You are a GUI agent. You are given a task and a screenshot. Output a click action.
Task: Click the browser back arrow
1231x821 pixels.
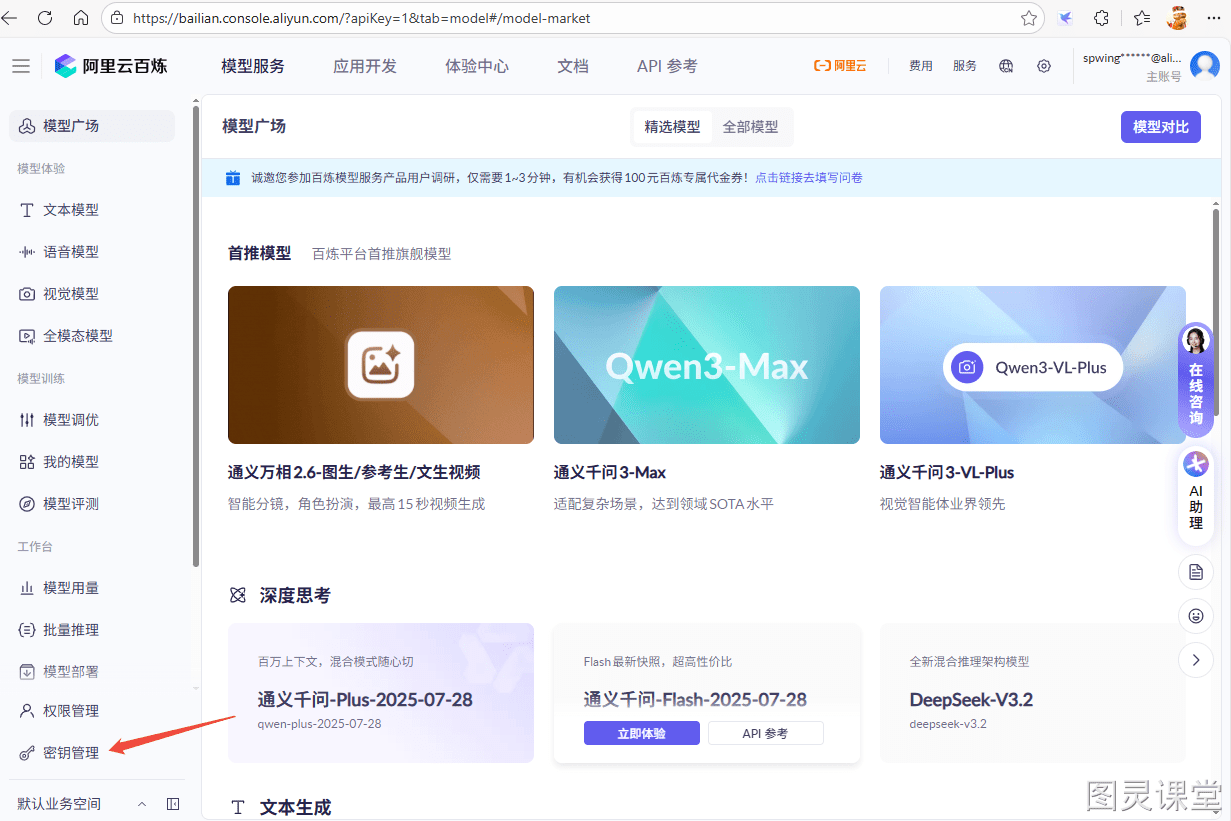(x=11, y=18)
